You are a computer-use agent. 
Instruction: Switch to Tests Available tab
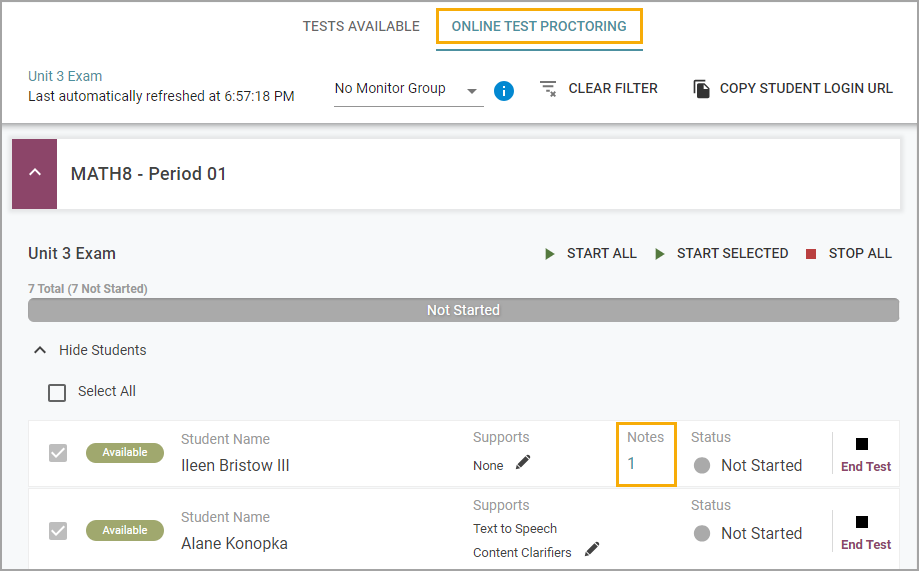click(x=361, y=26)
